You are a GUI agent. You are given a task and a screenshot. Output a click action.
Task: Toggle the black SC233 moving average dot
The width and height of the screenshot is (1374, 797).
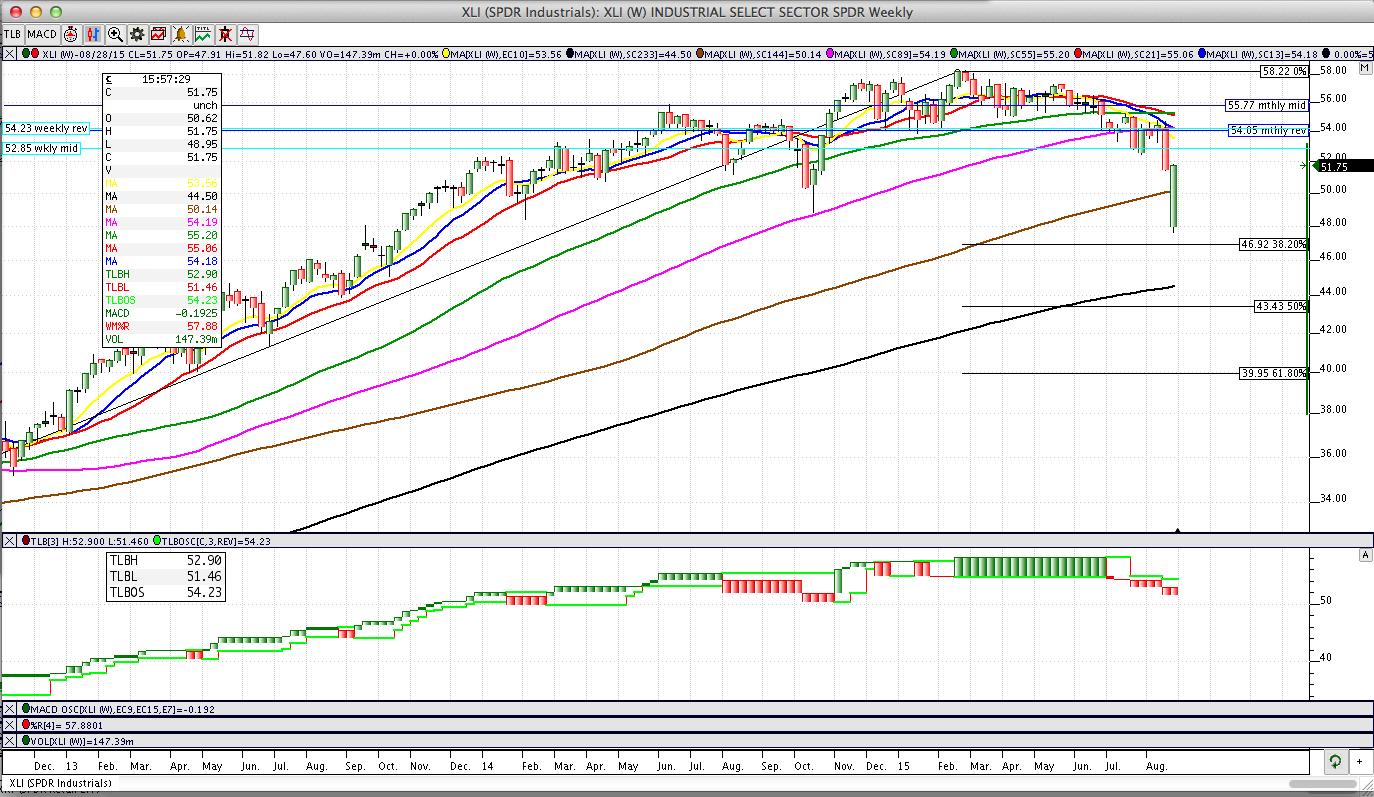(568, 53)
